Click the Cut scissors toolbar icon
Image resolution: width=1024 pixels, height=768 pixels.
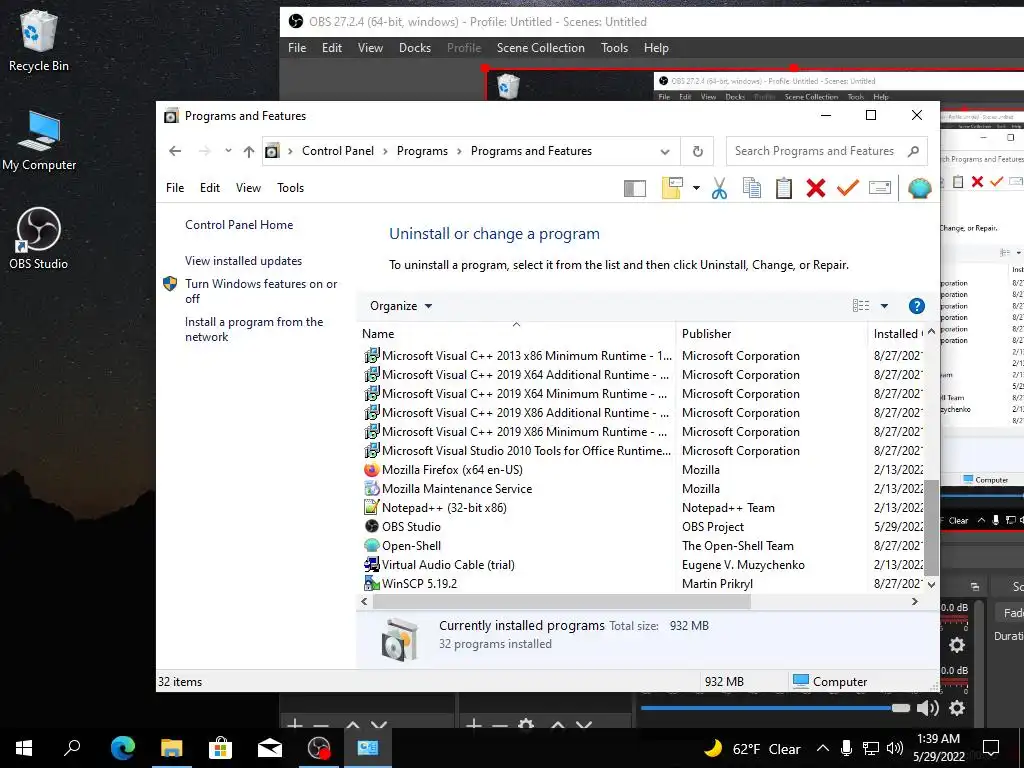click(719, 188)
